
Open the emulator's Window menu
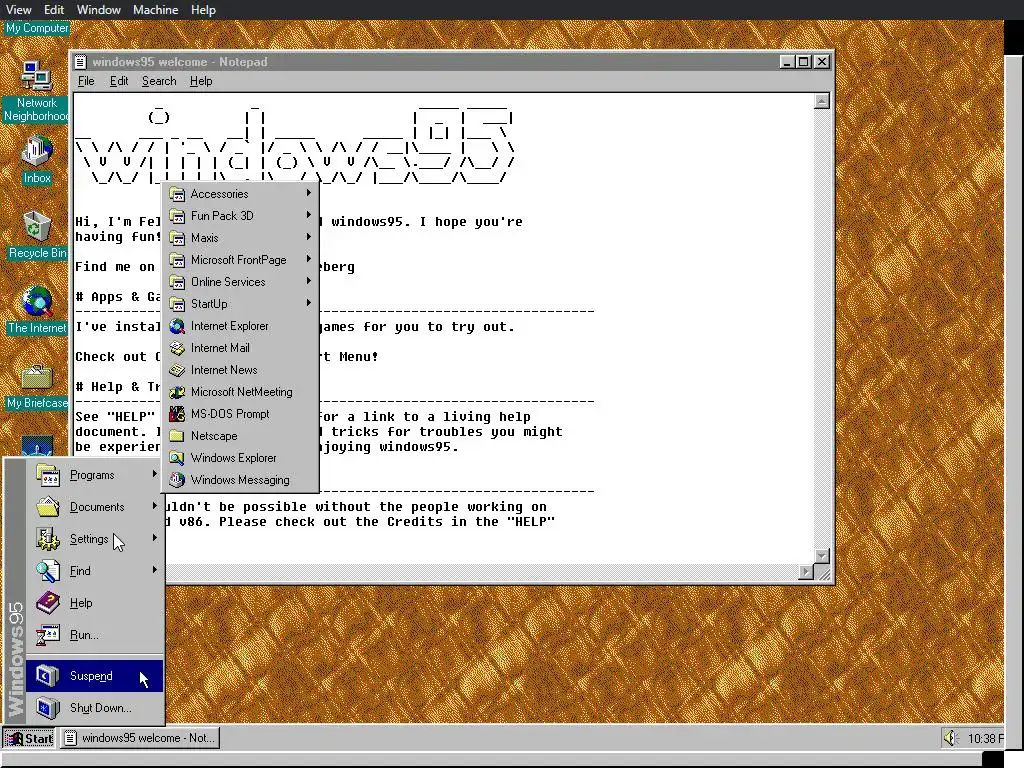99,10
